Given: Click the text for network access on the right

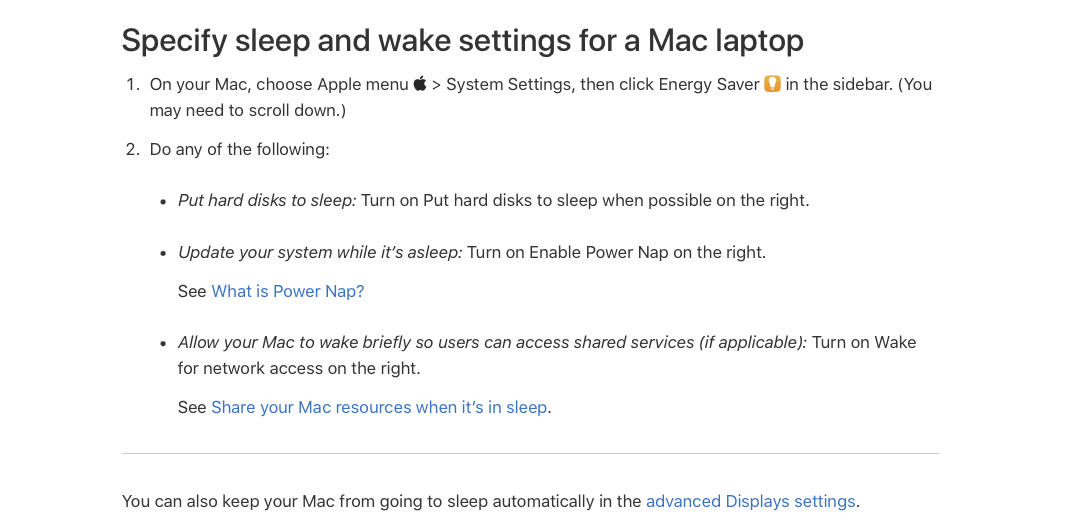Looking at the screenshot, I should click(299, 369).
